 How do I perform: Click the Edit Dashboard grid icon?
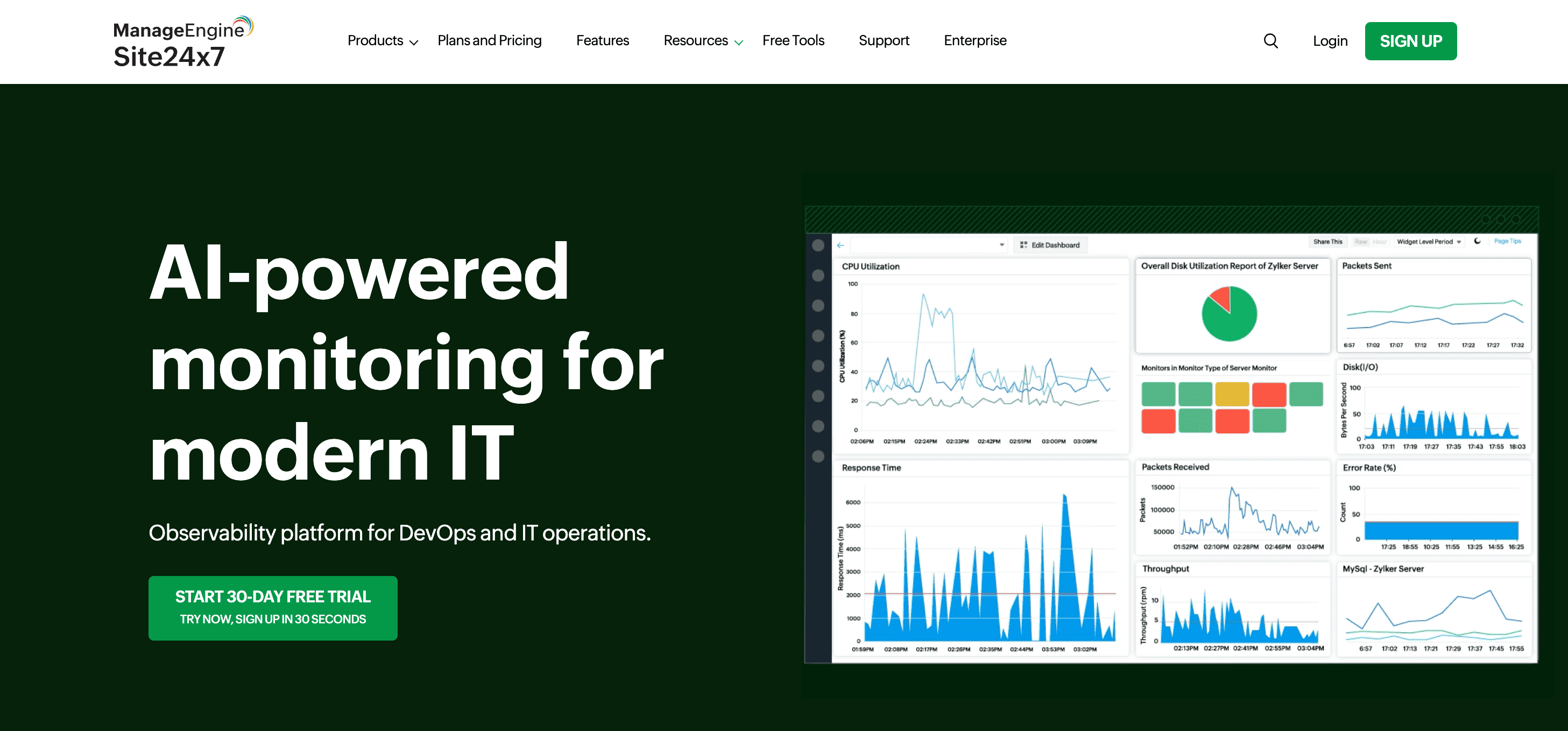[x=1024, y=245]
